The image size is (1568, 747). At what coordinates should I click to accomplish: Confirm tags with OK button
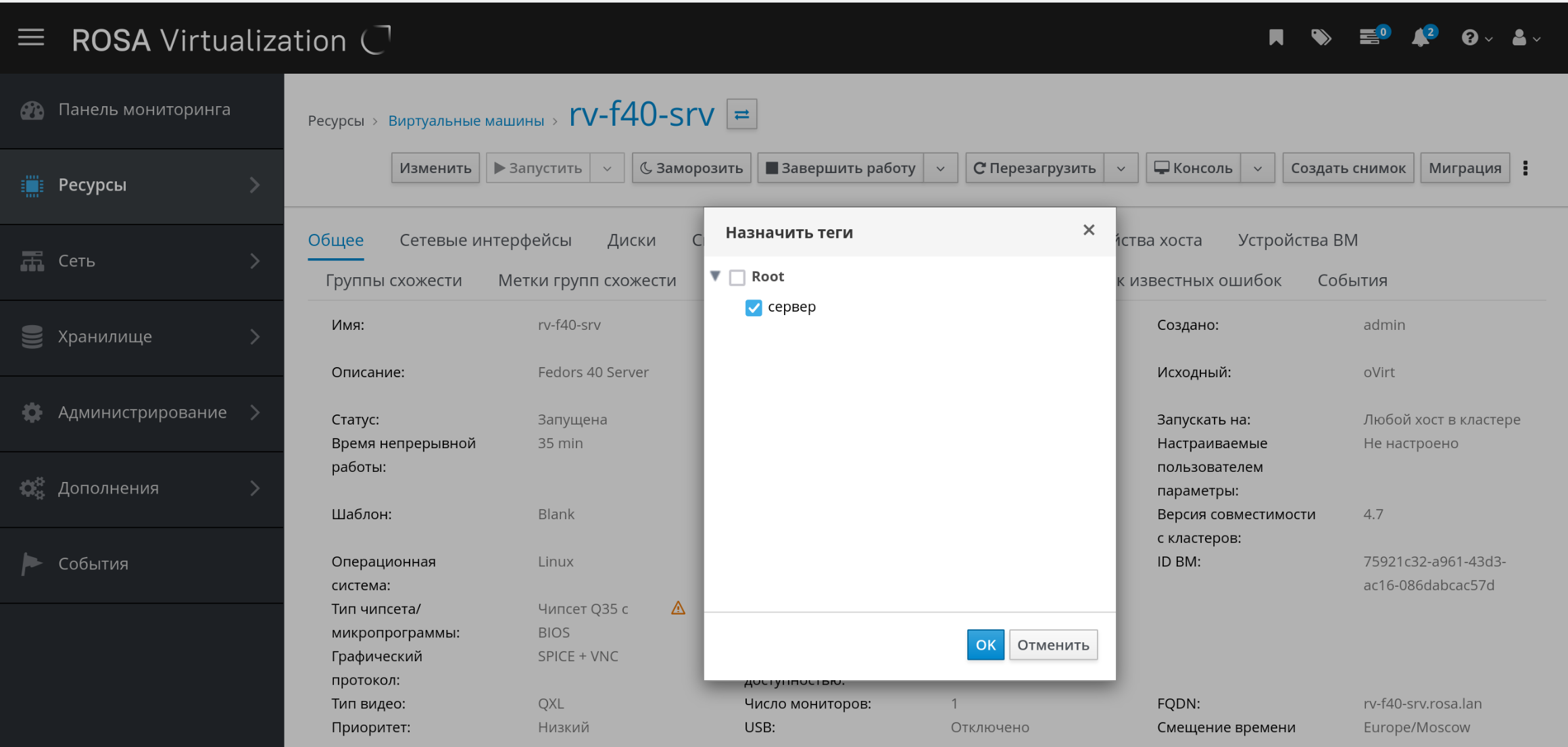(985, 645)
